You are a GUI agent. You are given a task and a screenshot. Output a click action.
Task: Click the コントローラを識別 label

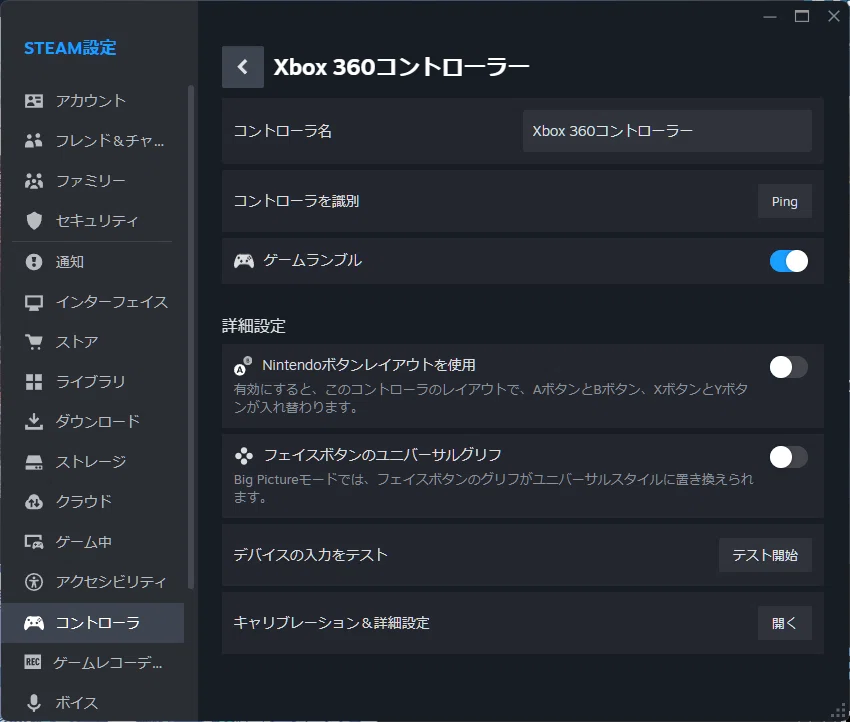[x=296, y=201]
